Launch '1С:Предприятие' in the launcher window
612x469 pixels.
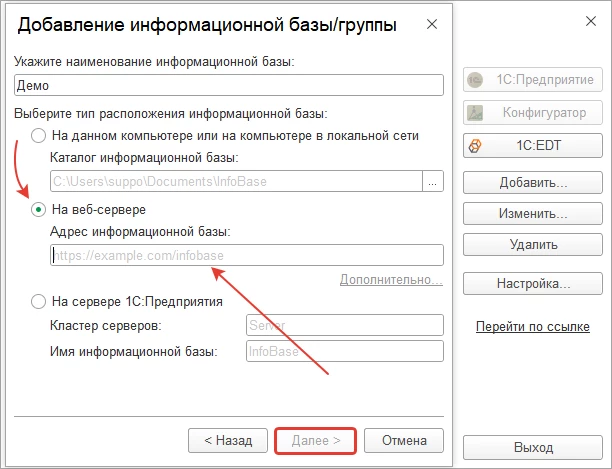click(x=533, y=80)
